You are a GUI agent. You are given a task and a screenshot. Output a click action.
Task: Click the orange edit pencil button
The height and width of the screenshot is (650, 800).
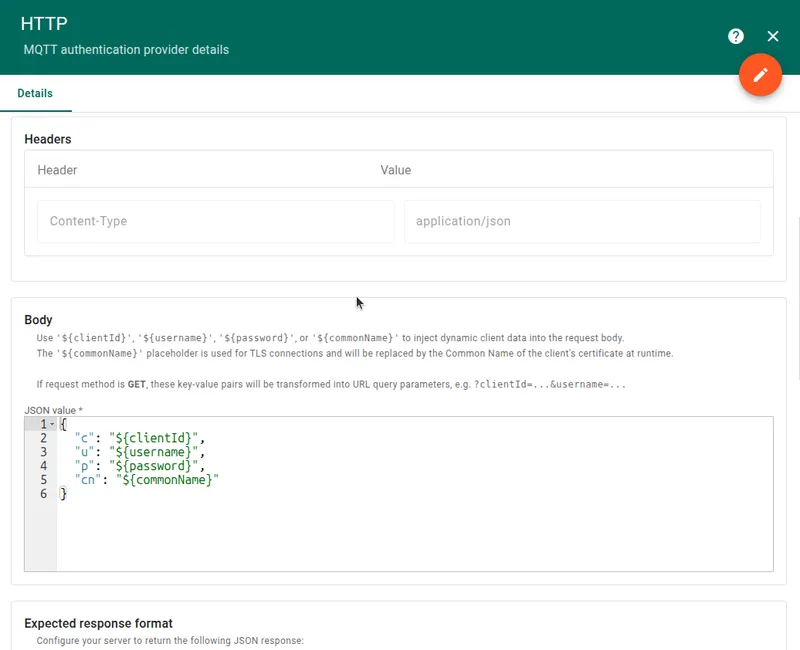coord(760,75)
